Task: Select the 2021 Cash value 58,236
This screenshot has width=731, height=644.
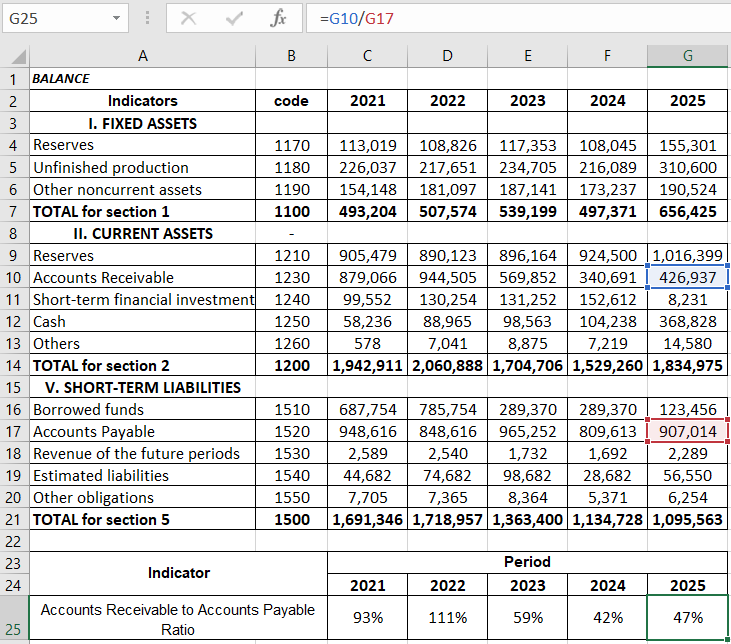Action: pos(367,321)
